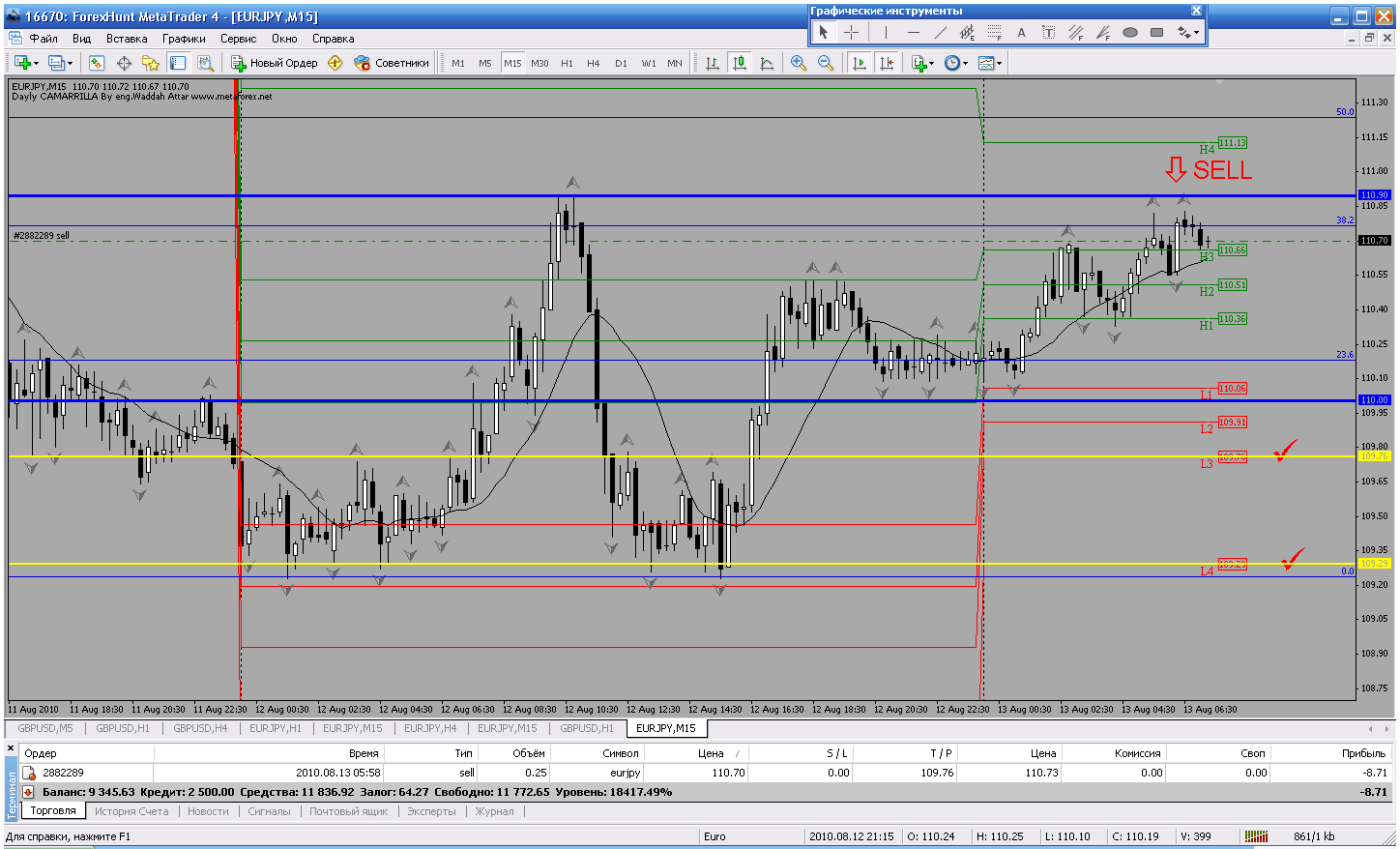Screen dimensions: 1400x849
Task: Open the Сервис menu
Action: point(238,39)
